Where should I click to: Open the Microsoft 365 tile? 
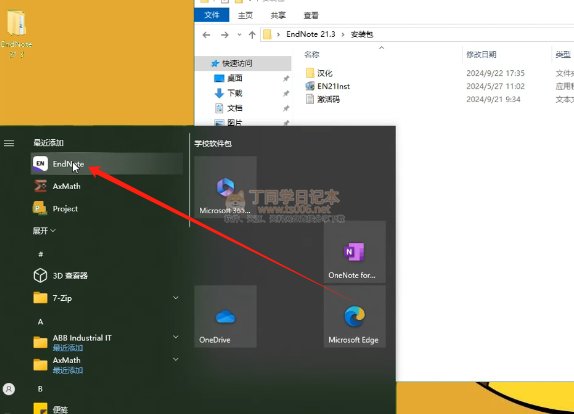pyautogui.click(x=225, y=187)
